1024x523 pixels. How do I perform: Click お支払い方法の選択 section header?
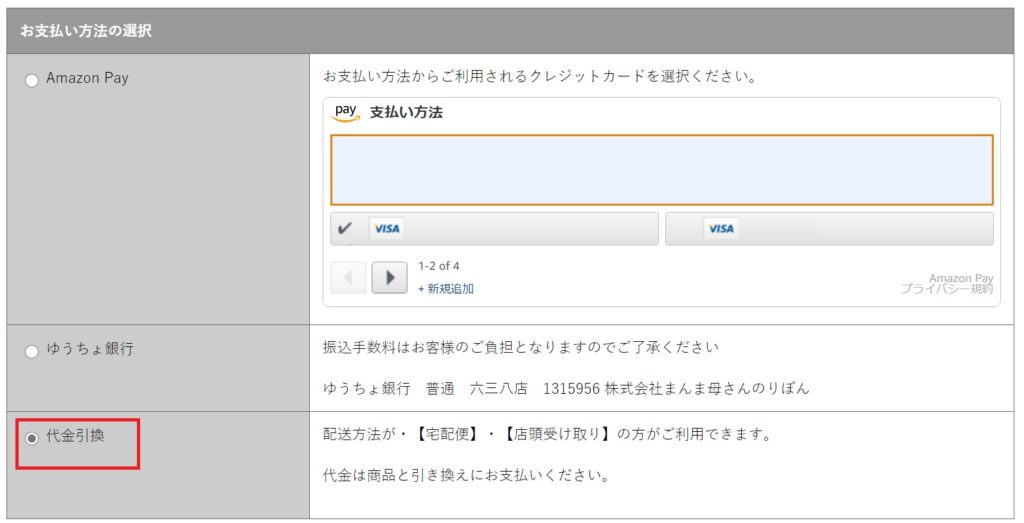point(86,31)
